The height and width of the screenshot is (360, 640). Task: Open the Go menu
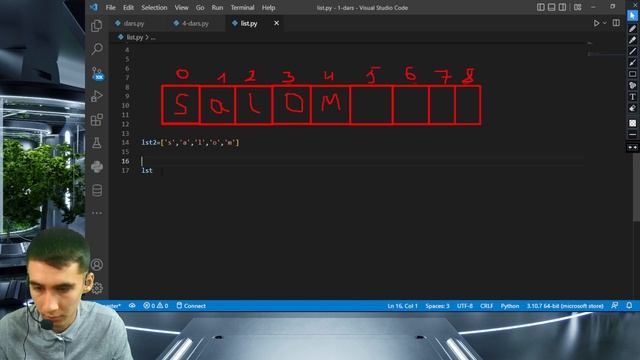pyautogui.click(x=200, y=8)
